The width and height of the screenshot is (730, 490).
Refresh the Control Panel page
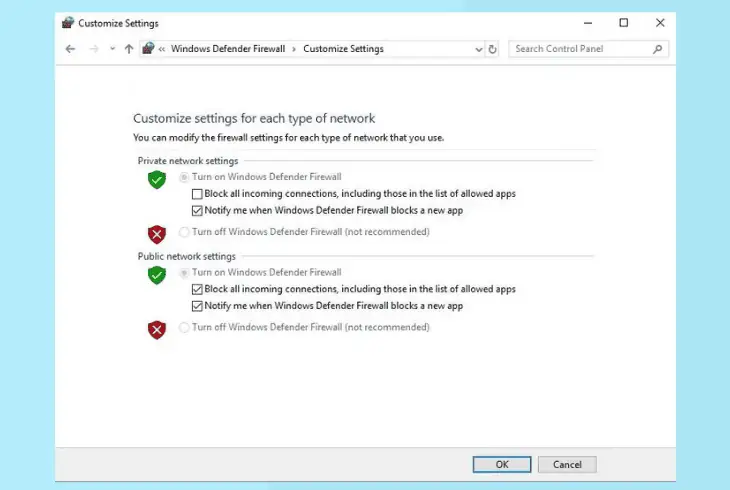492,49
